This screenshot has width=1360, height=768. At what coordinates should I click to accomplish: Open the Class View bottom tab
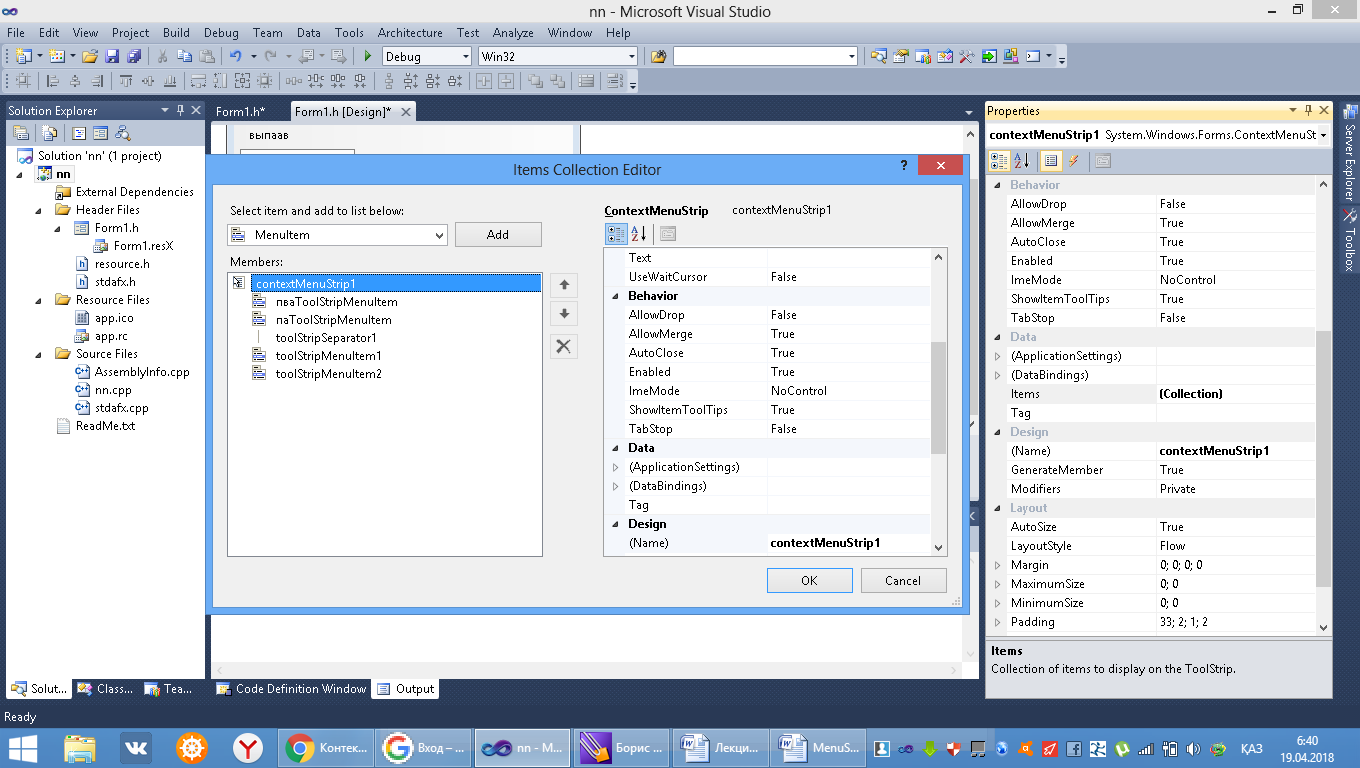106,689
